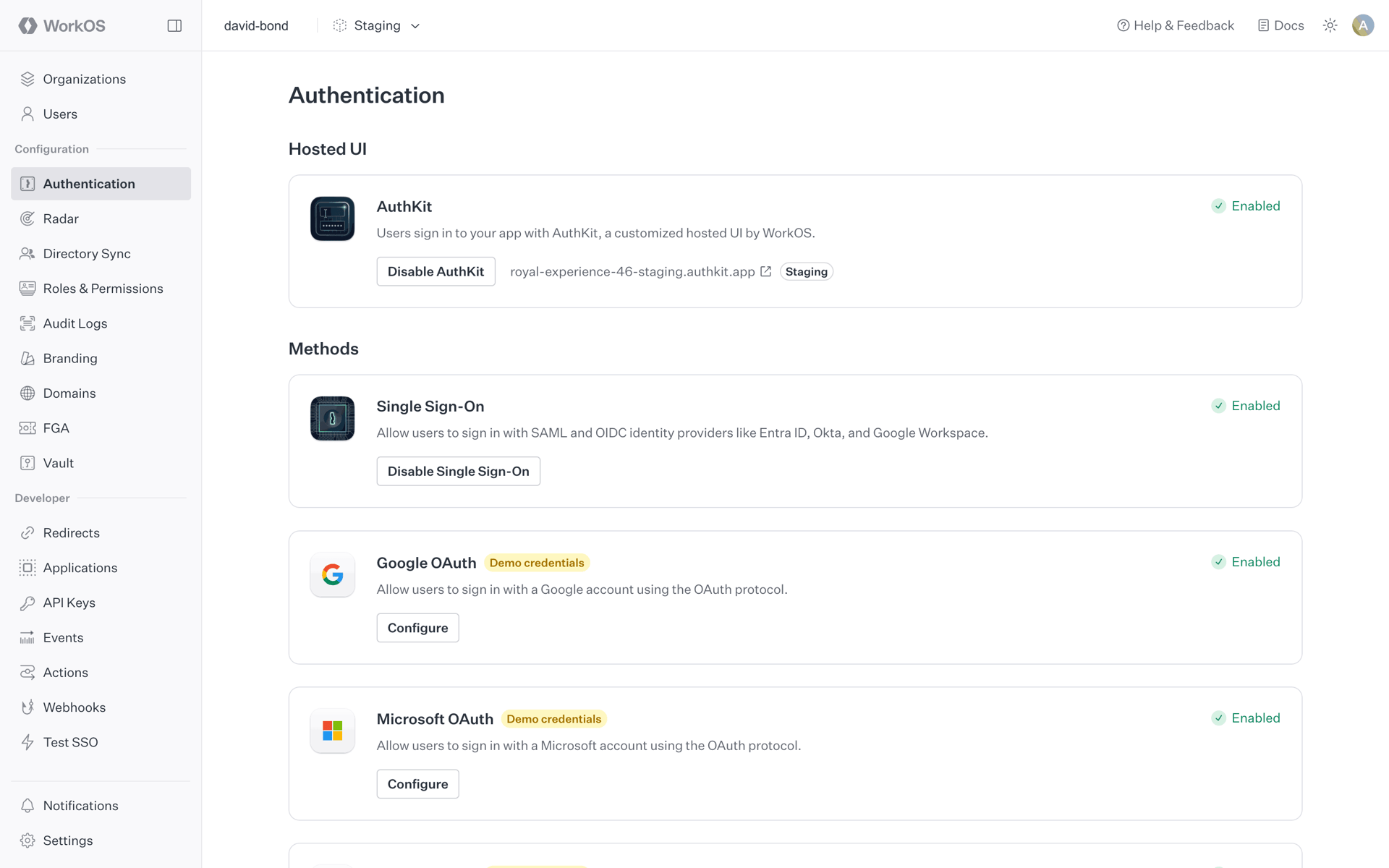Open the Events page
The image size is (1389, 868).
[x=101, y=637]
